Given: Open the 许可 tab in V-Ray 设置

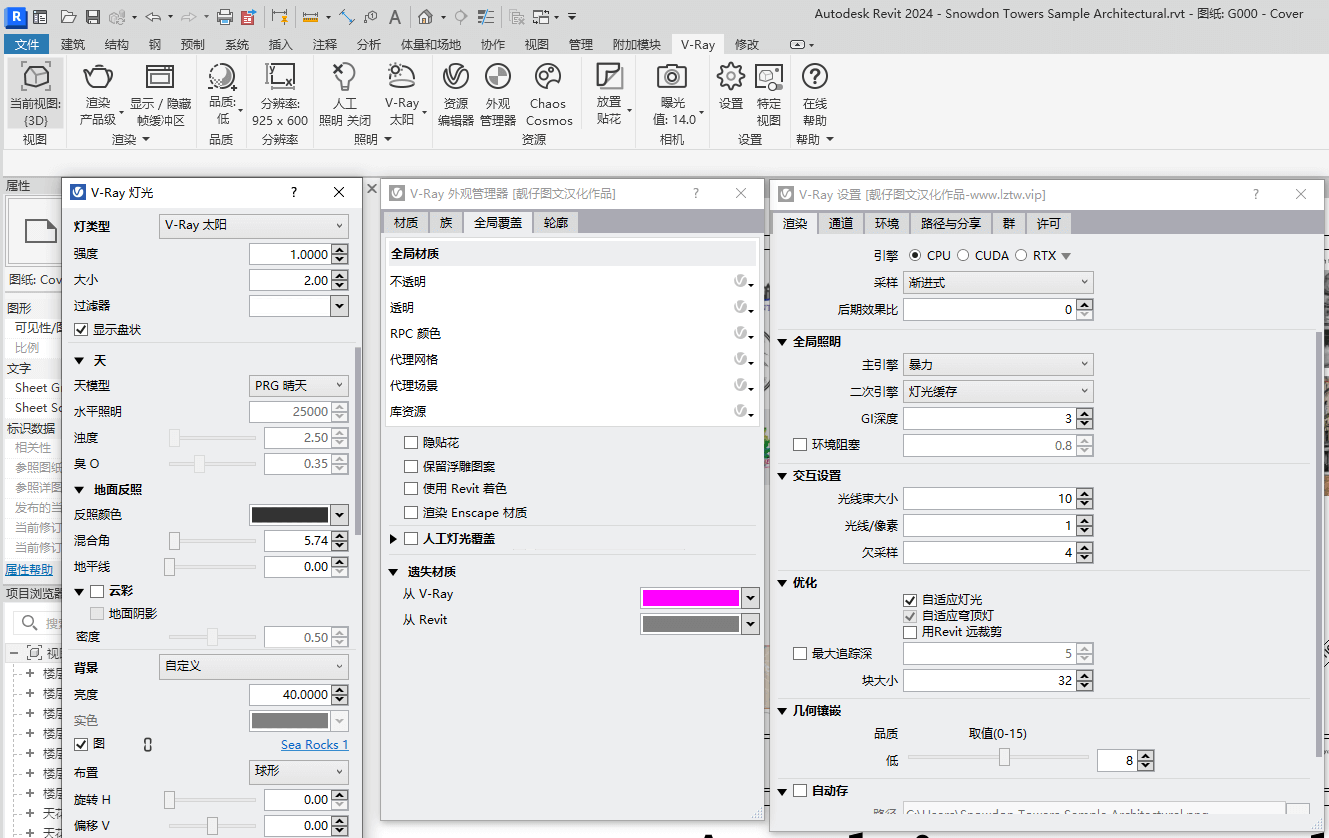Looking at the screenshot, I should pos(1048,223).
